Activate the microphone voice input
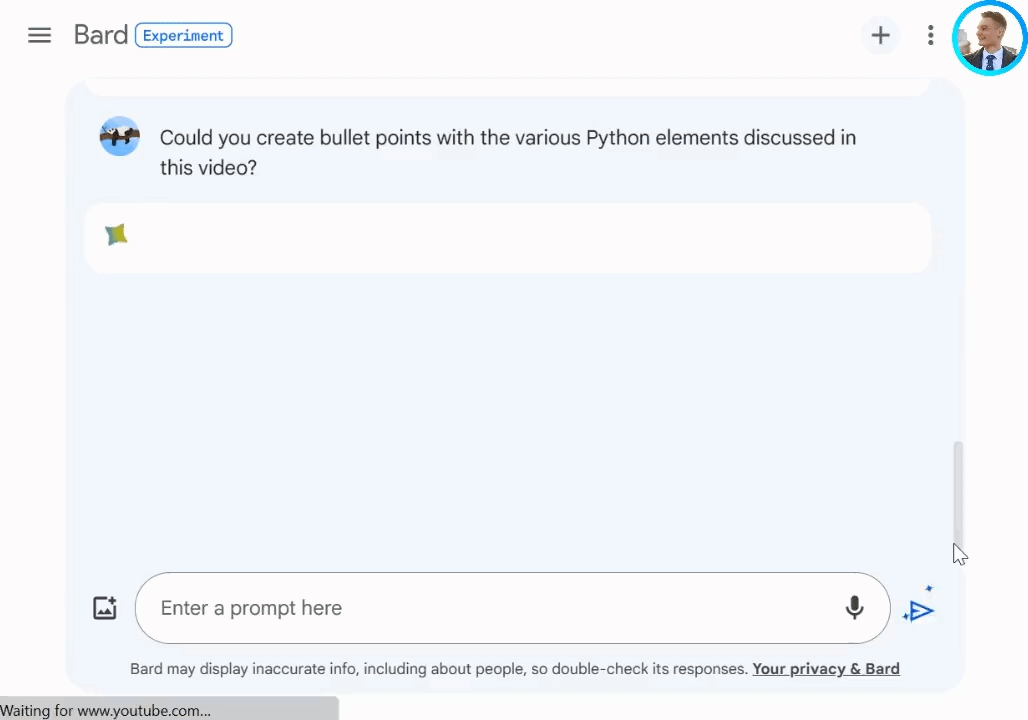Image resolution: width=1028 pixels, height=720 pixels. coord(854,608)
